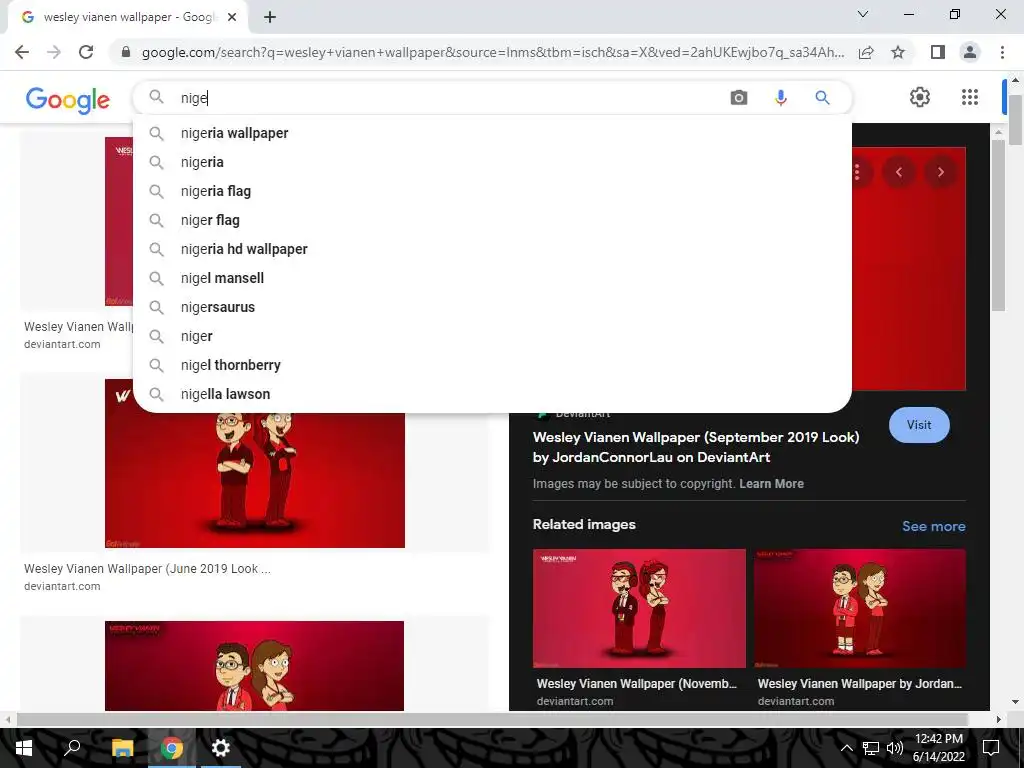Viewport: 1024px width, 768px height.
Task: Choose suggestion 'nigella lawson'
Action: (x=492, y=394)
